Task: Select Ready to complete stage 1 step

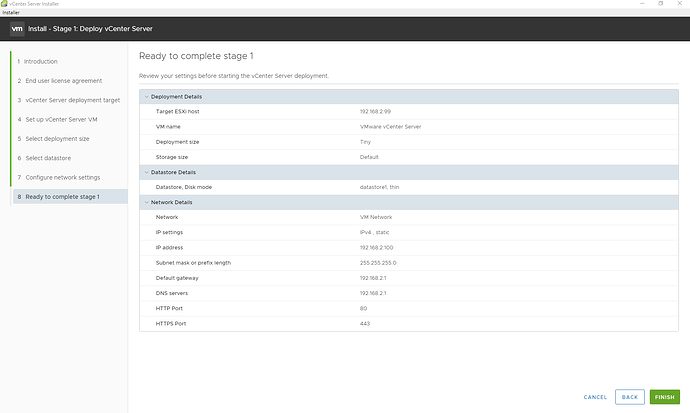Action: 62,197
